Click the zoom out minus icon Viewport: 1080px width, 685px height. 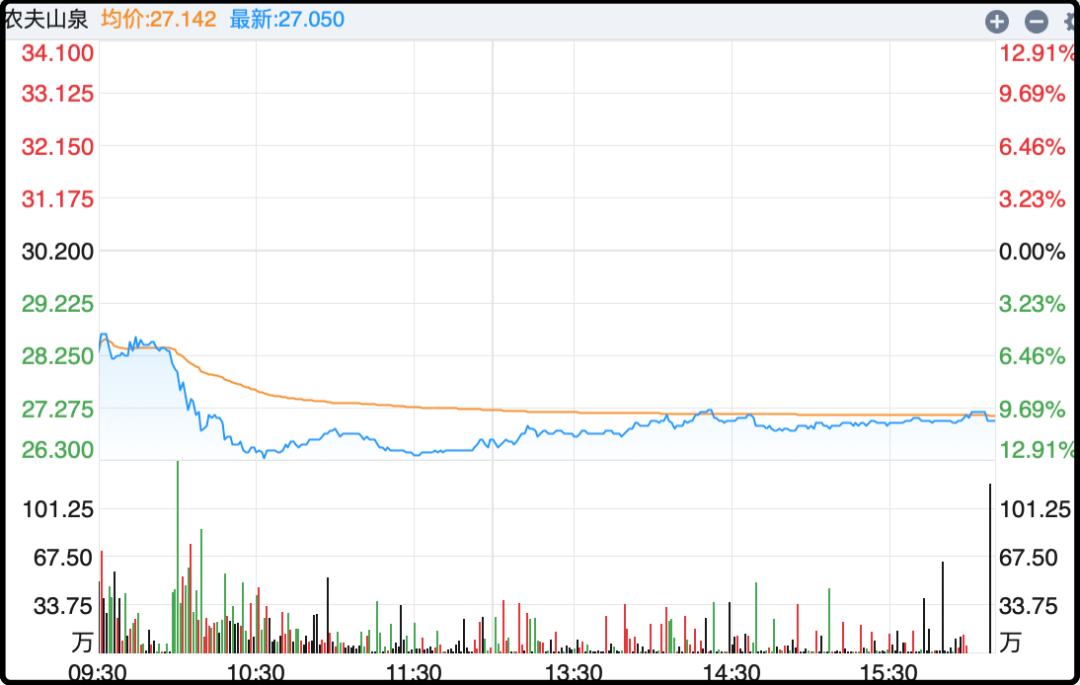click(1036, 21)
